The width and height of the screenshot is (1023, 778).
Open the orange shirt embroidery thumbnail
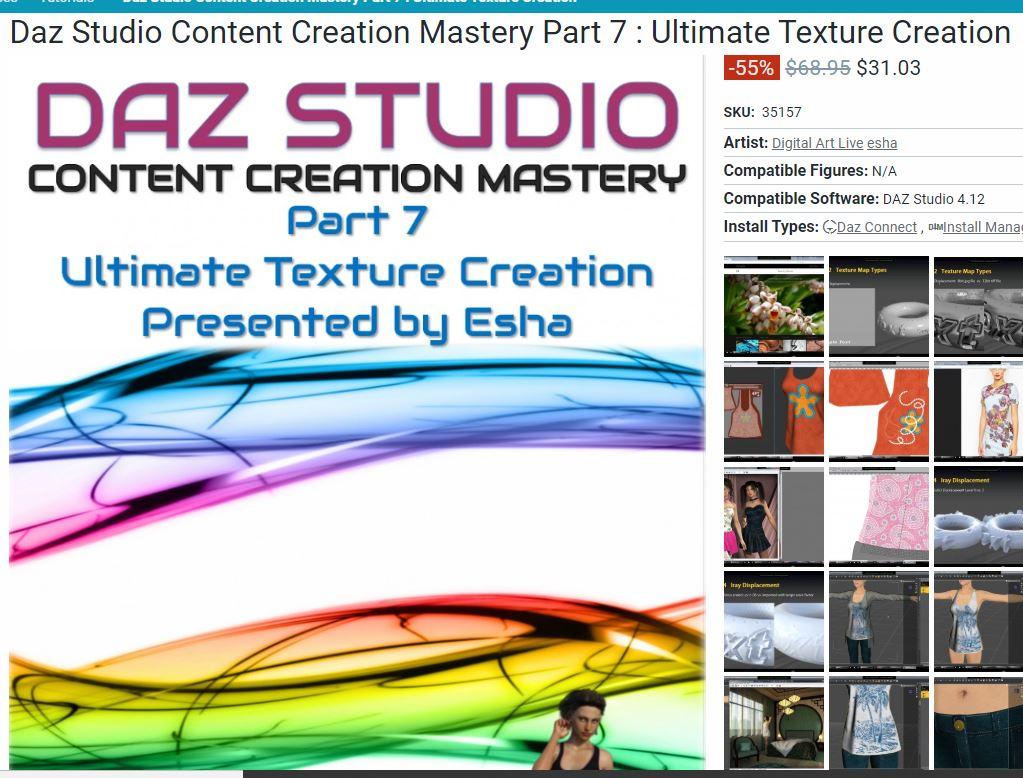click(879, 411)
